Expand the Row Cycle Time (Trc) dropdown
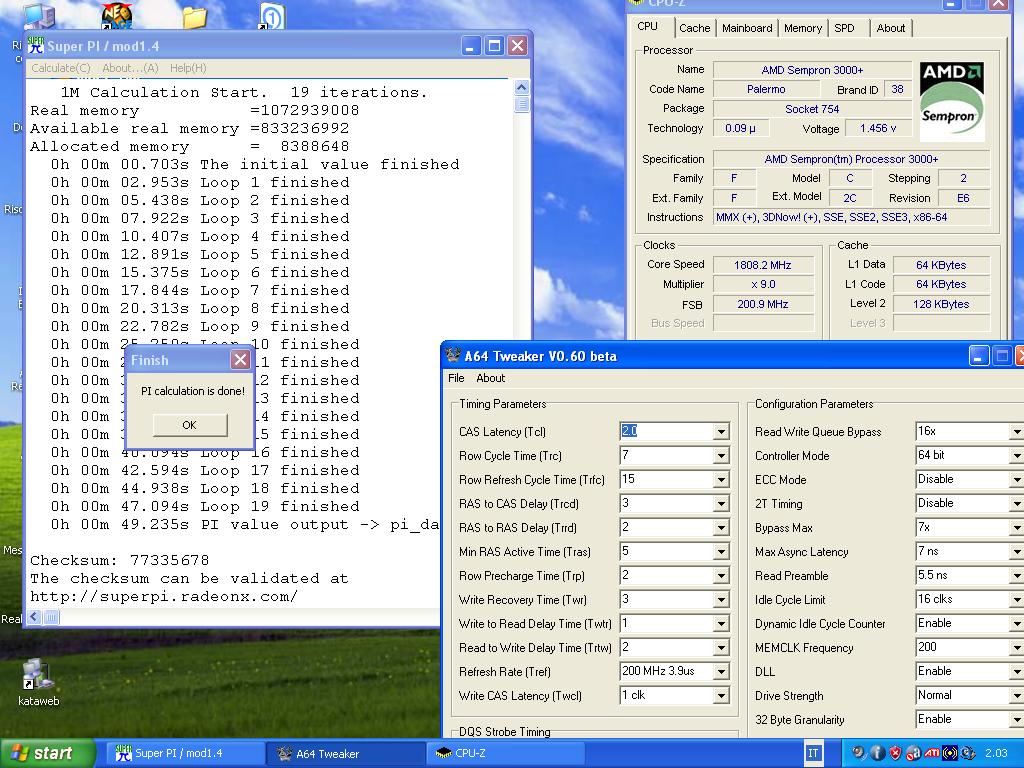1024x768 pixels. tap(721, 456)
